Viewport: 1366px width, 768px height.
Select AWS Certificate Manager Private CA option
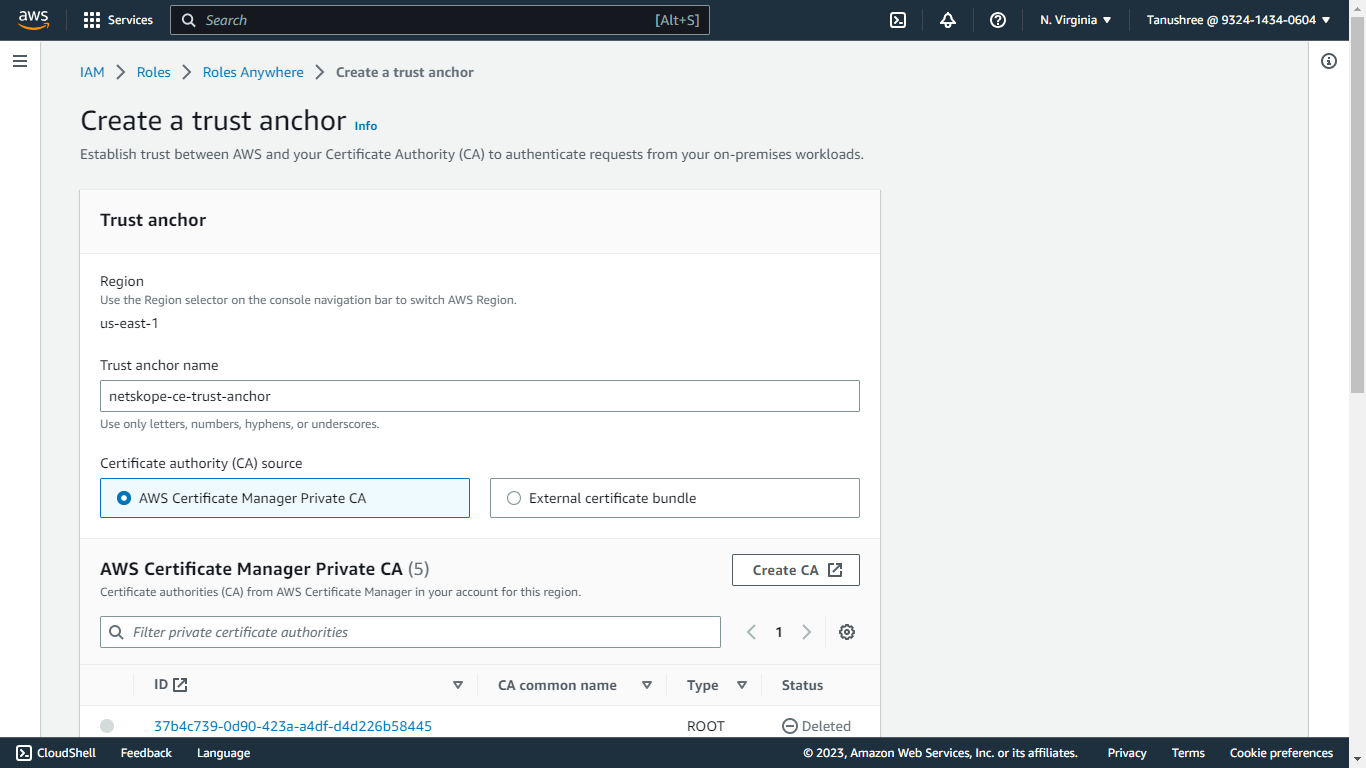[285, 498]
